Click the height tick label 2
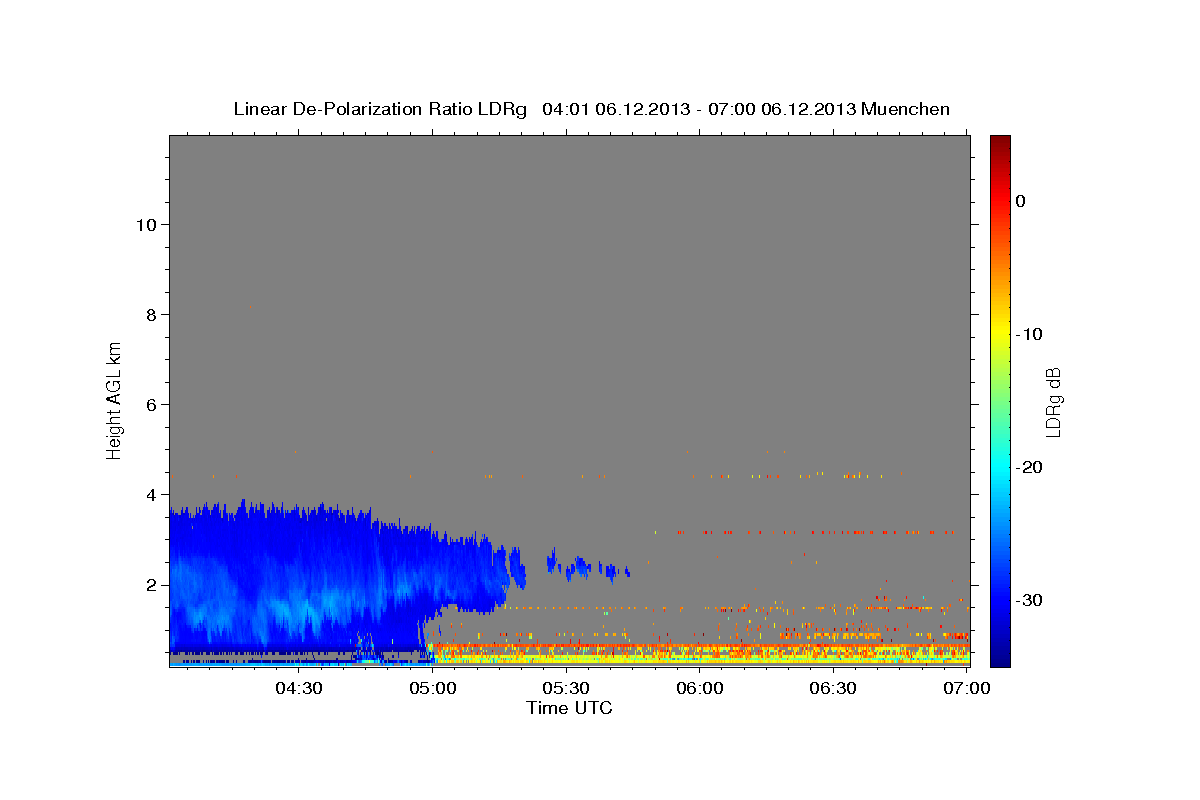The height and width of the screenshot is (800, 1200). coord(149,584)
